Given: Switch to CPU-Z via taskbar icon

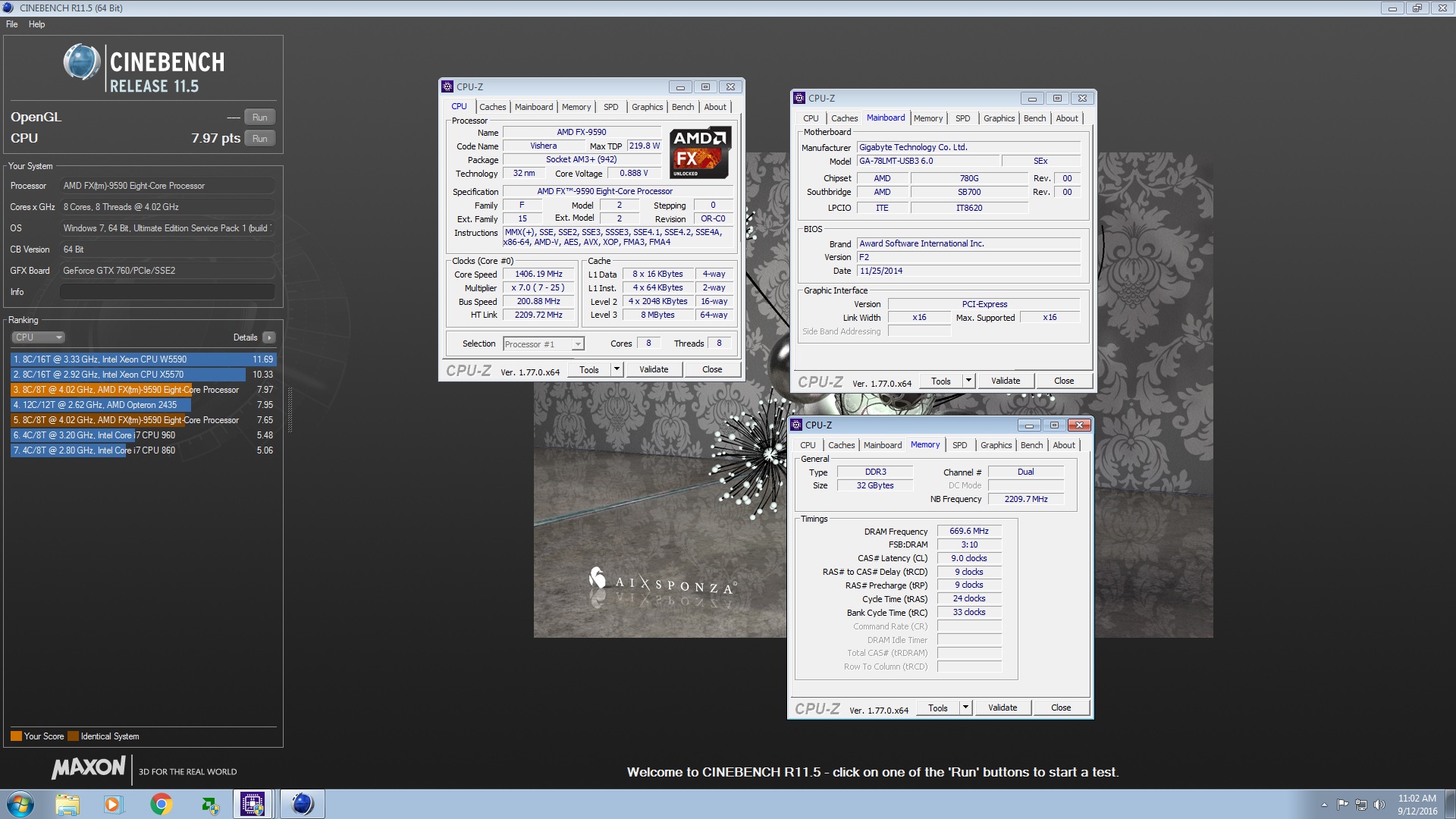Looking at the screenshot, I should point(253,804).
